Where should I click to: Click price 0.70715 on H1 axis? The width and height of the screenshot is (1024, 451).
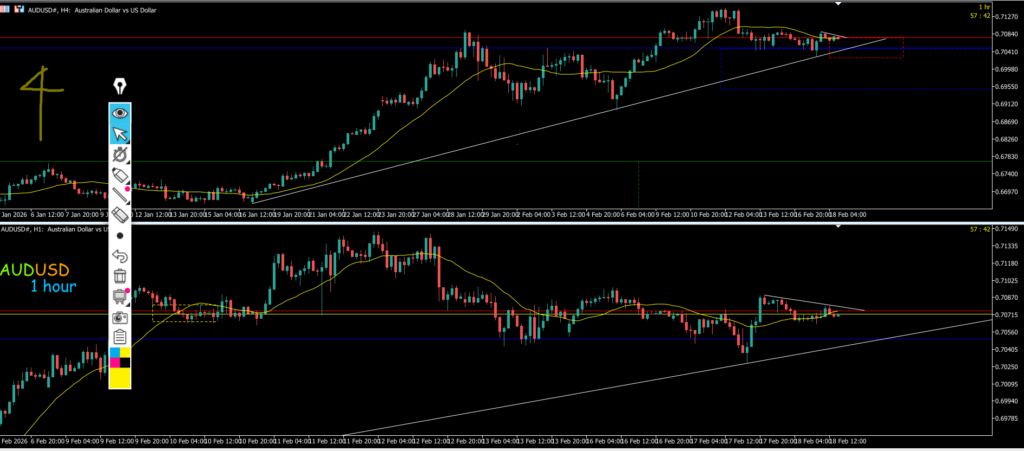[x=1005, y=315]
